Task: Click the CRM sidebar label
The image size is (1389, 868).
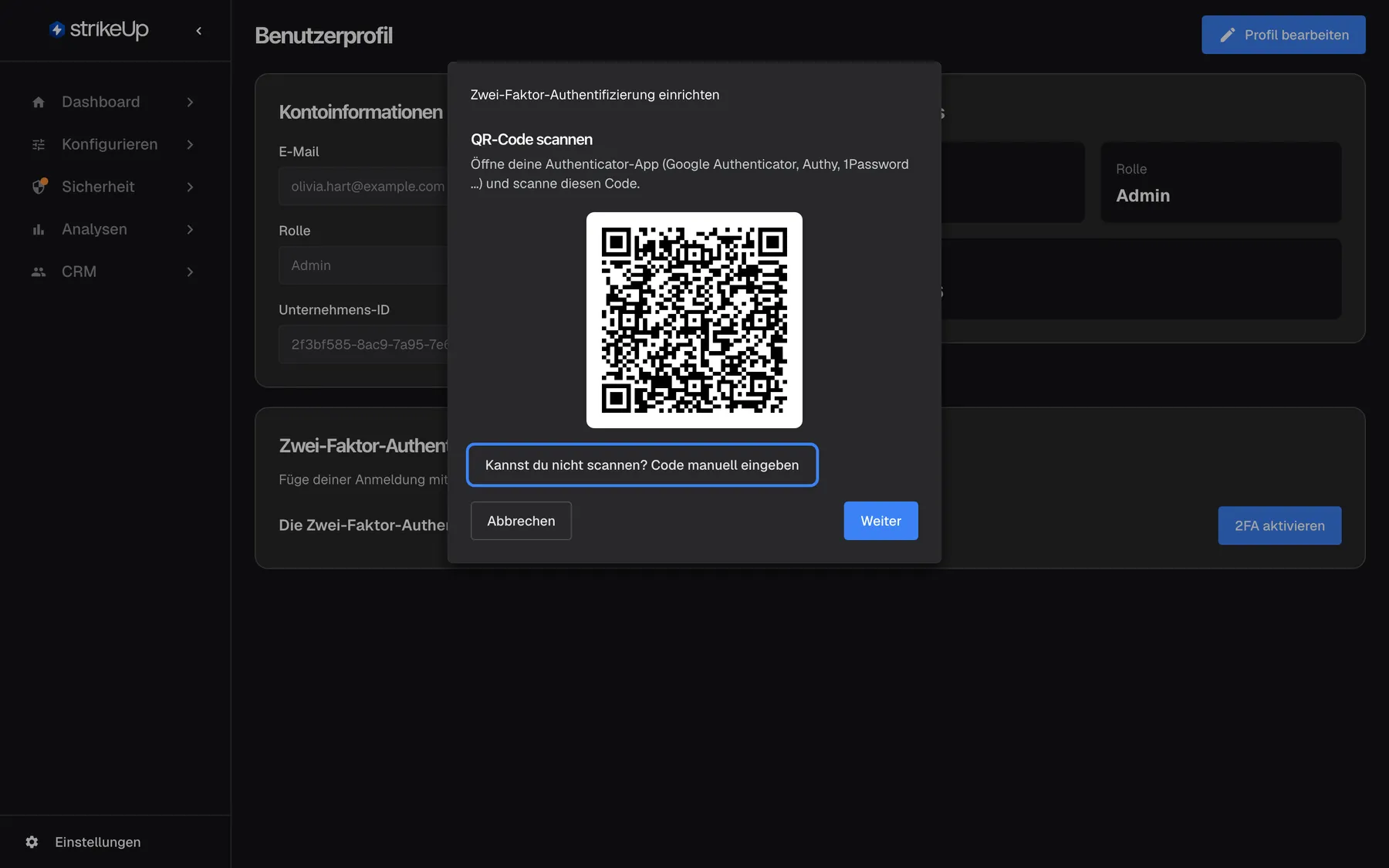Action: (x=79, y=272)
